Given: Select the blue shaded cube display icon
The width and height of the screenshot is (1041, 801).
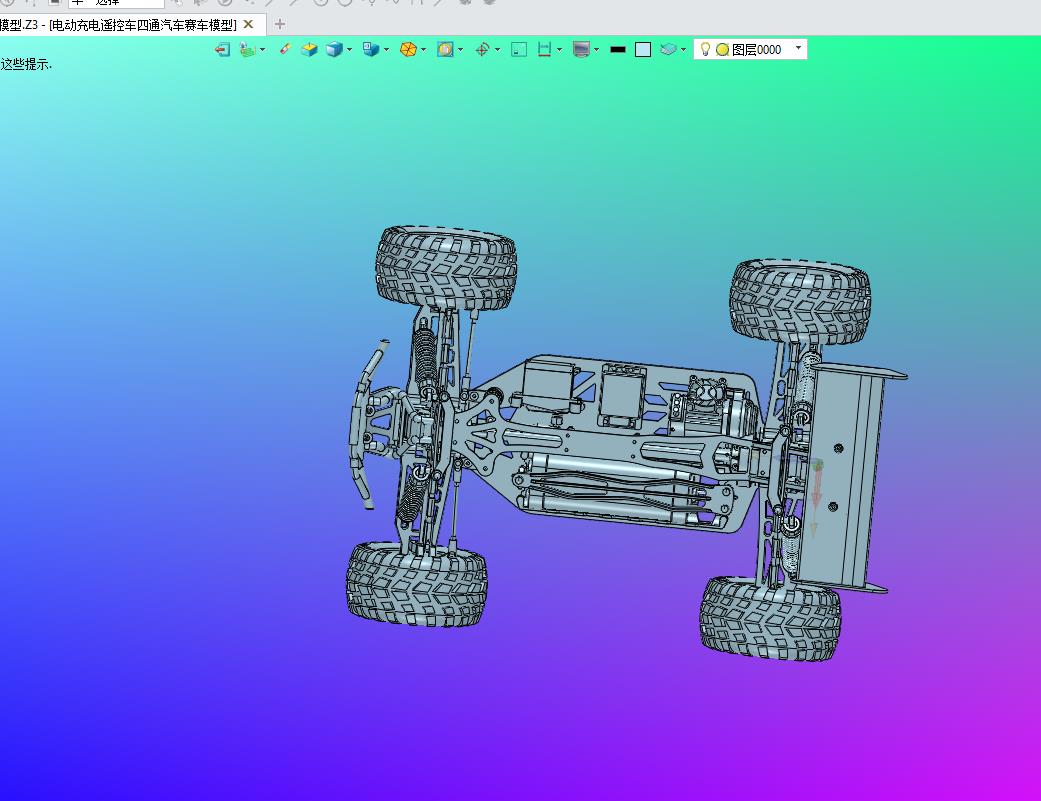Looking at the screenshot, I should click(x=334, y=49).
